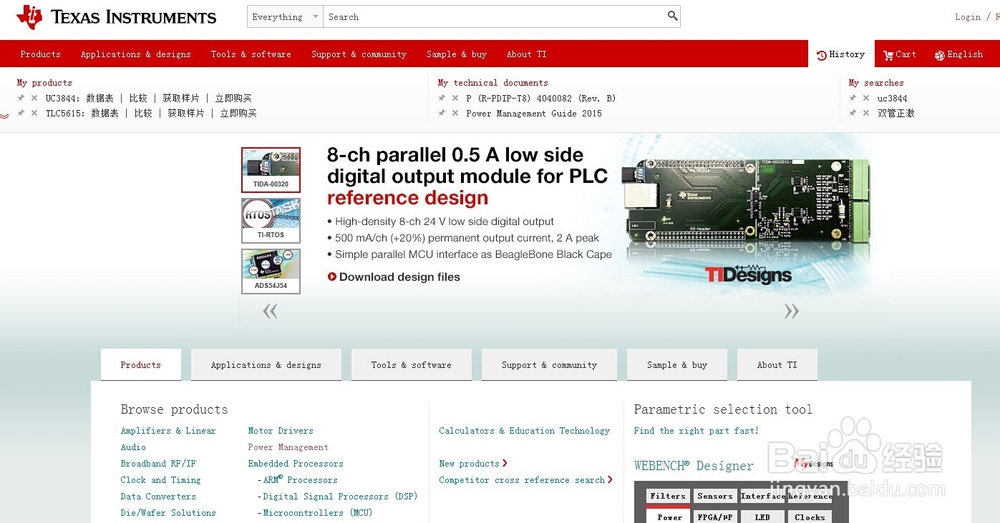This screenshot has height=523, width=1000.
Task: Open Sample & buy in red bar
Action: point(457,54)
